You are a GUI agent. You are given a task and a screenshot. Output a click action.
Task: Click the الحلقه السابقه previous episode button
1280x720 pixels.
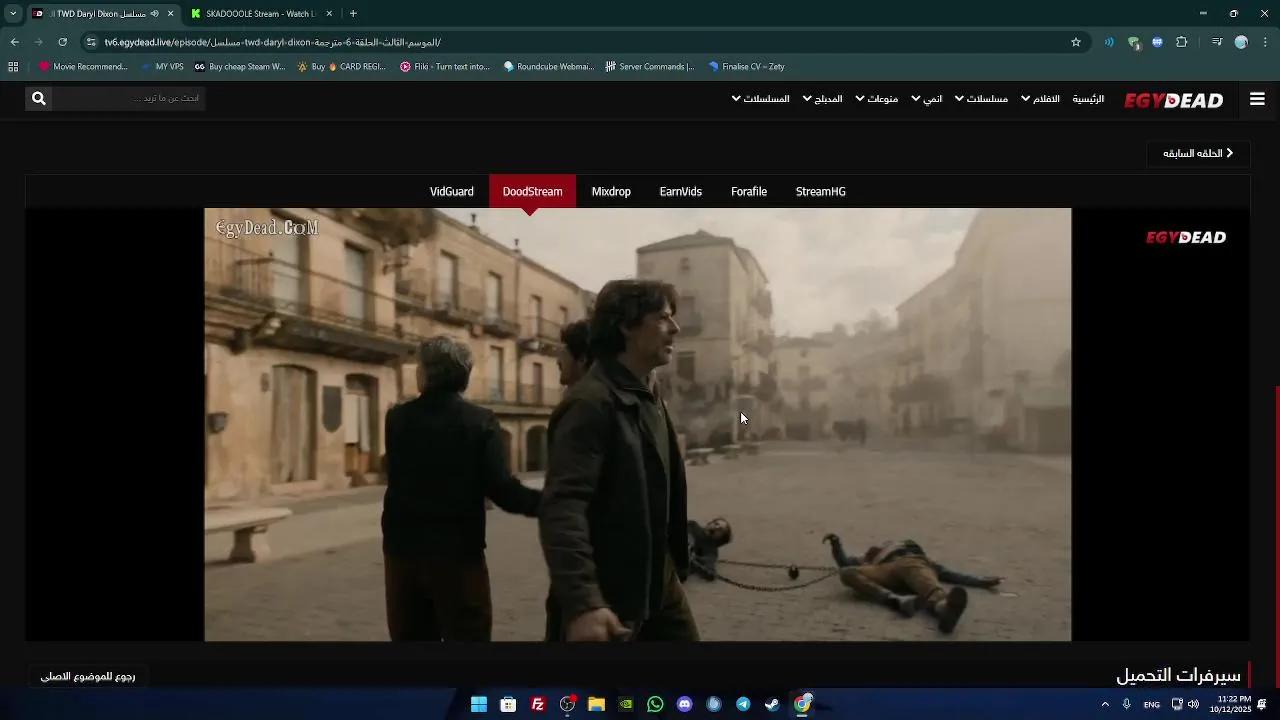(x=1198, y=153)
